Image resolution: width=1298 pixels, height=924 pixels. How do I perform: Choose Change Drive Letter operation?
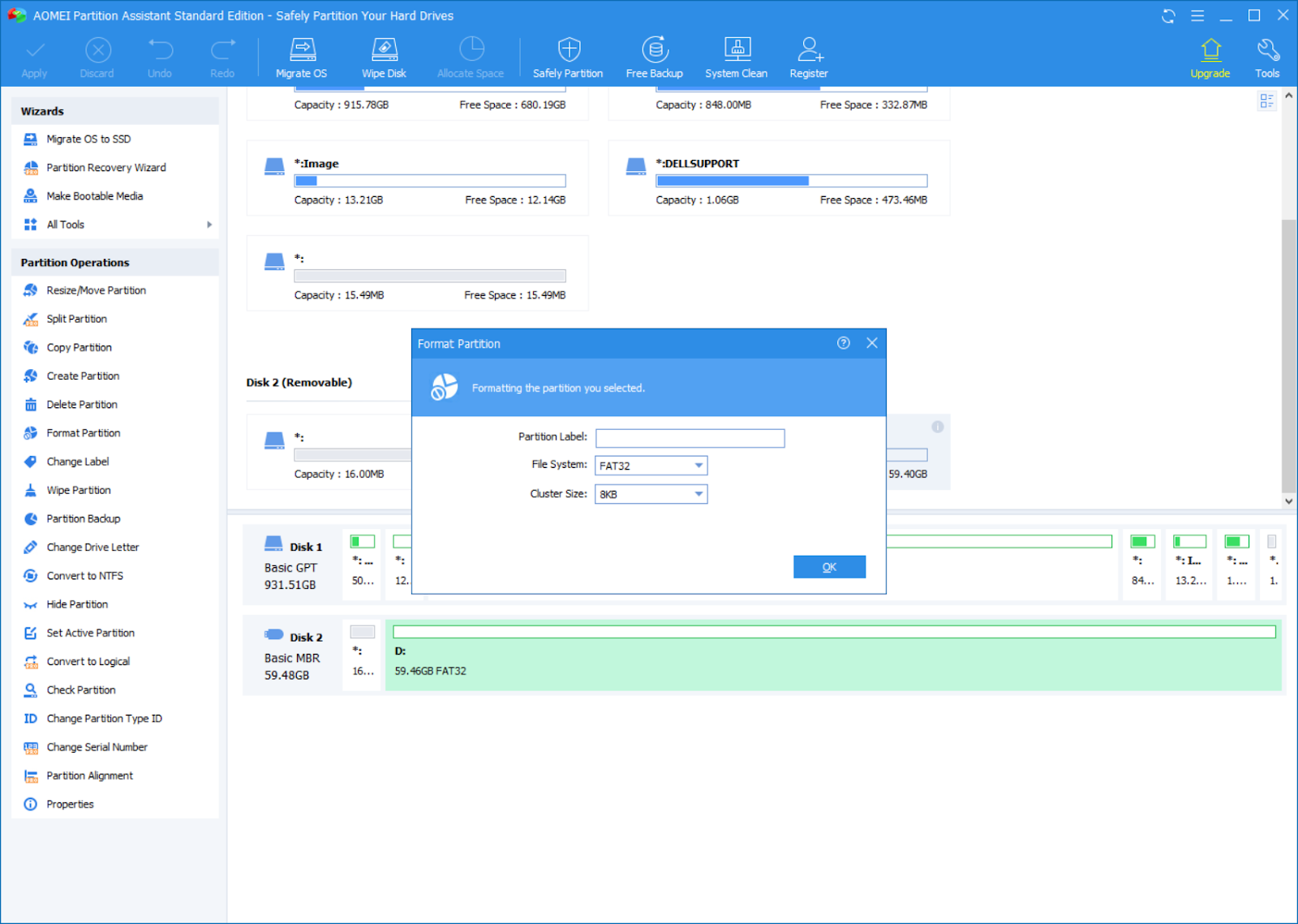coord(92,548)
